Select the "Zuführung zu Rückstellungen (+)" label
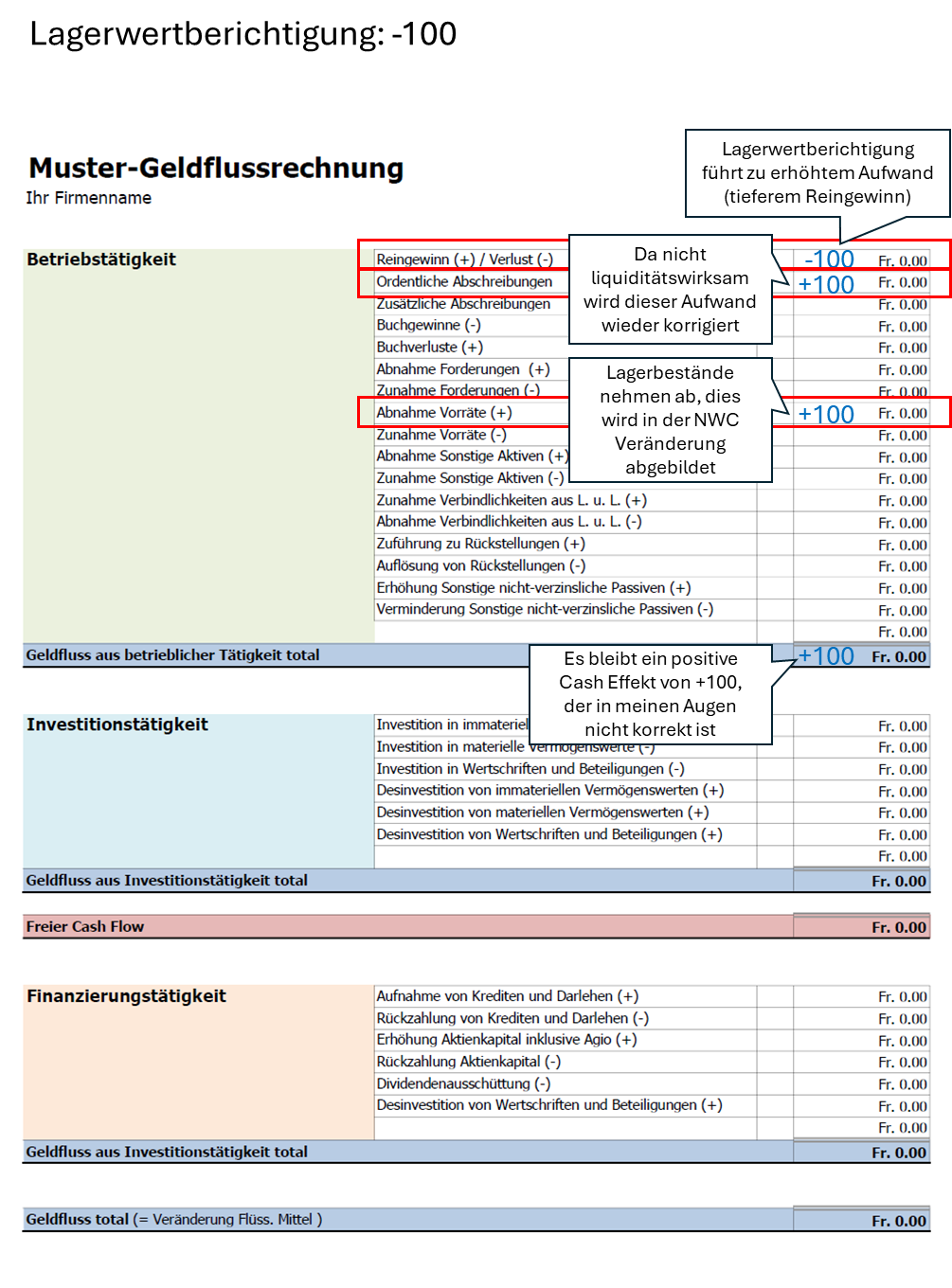This screenshot has width=952, height=1288. point(481,544)
